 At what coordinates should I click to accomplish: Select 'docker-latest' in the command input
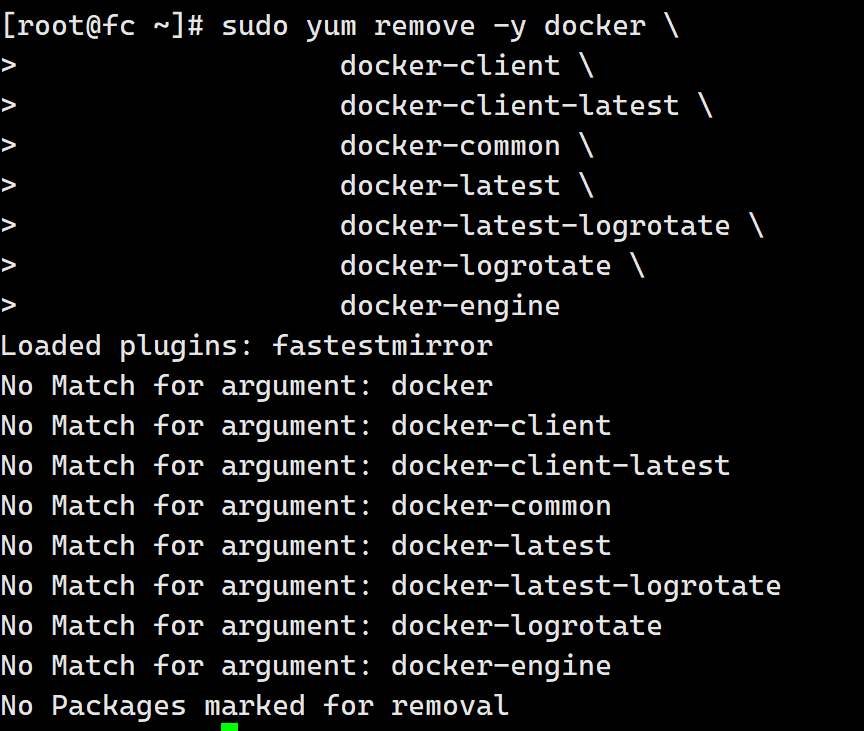pyautogui.click(x=450, y=186)
